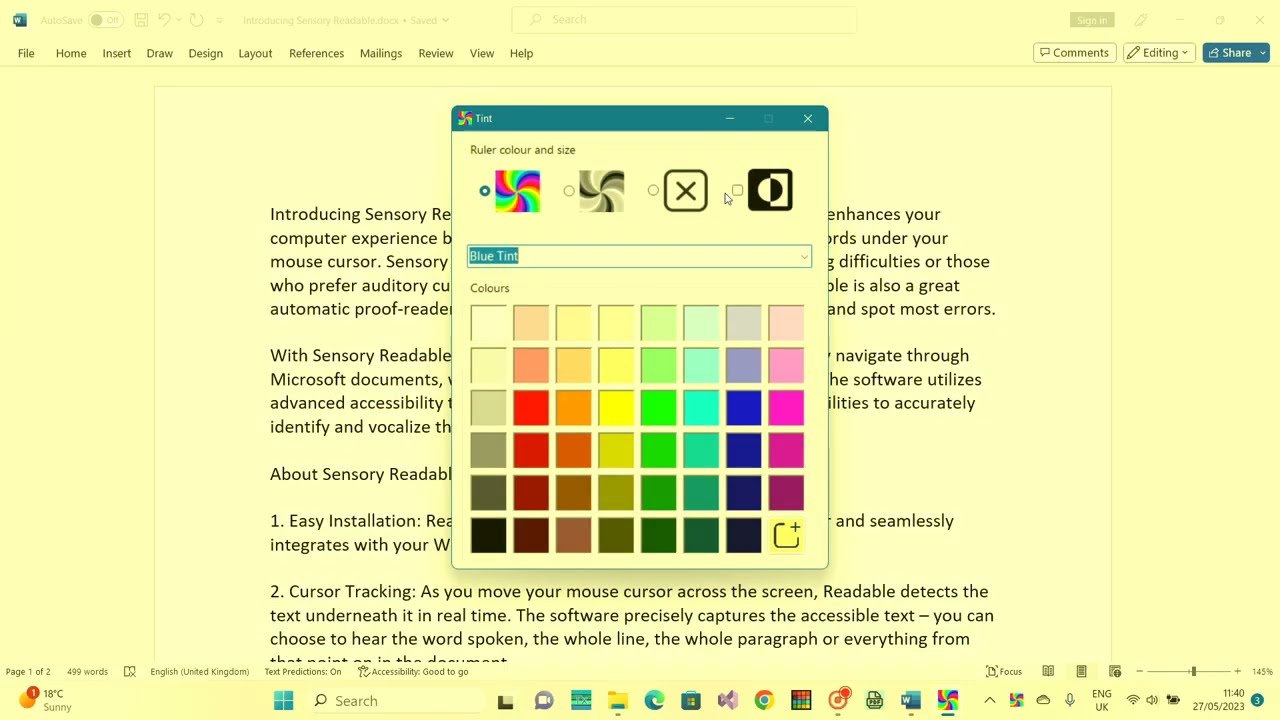Open the colourful grid app on taskbar

coord(801,701)
